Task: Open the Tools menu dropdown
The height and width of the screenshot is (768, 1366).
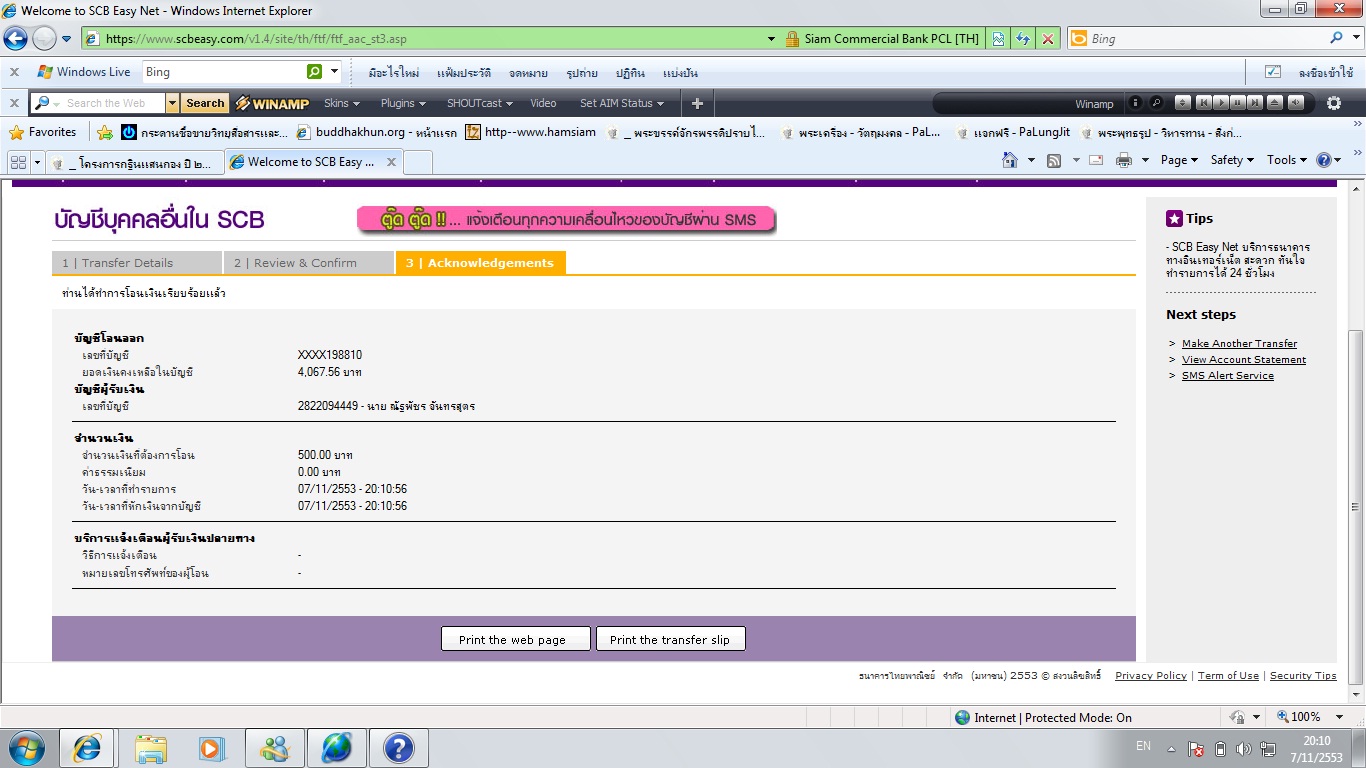Action: click(1286, 160)
